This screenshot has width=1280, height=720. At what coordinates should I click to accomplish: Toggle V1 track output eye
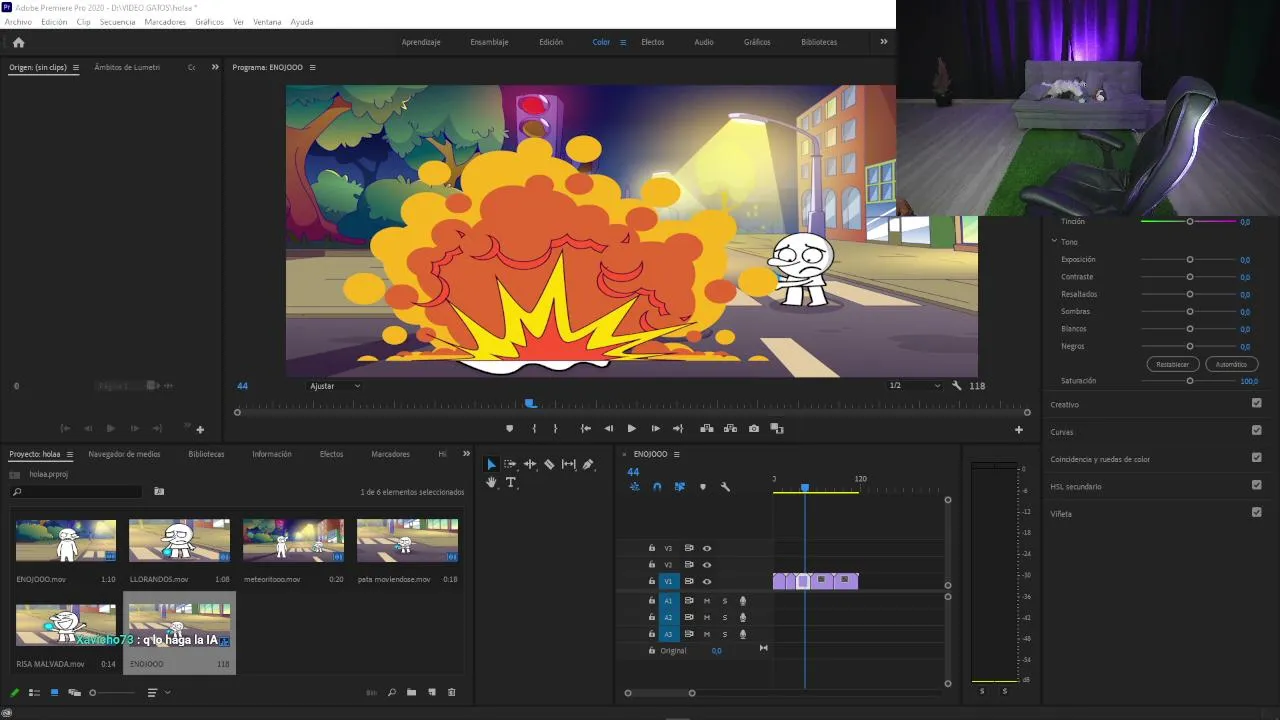tap(707, 581)
